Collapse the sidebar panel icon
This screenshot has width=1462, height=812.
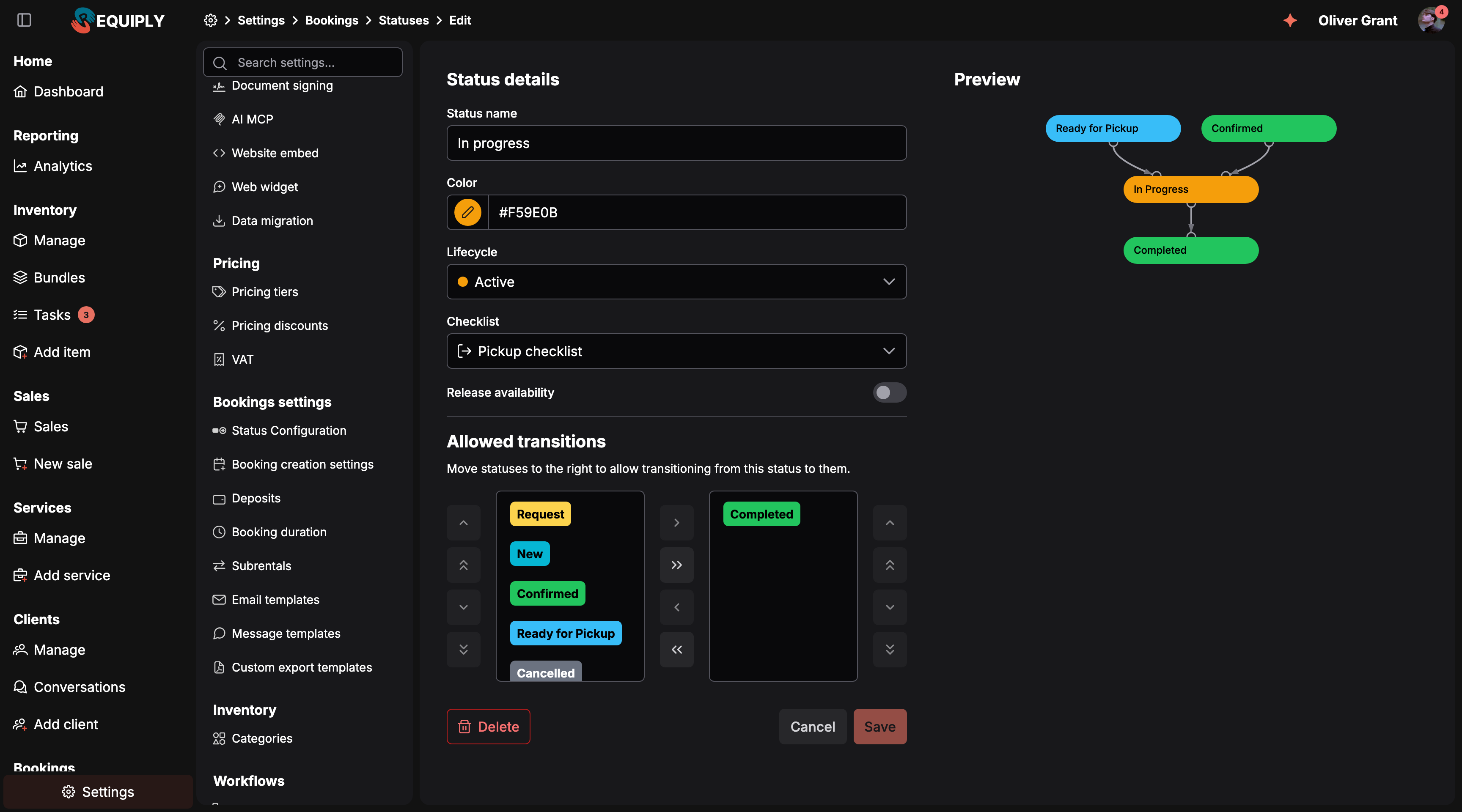click(24, 20)
